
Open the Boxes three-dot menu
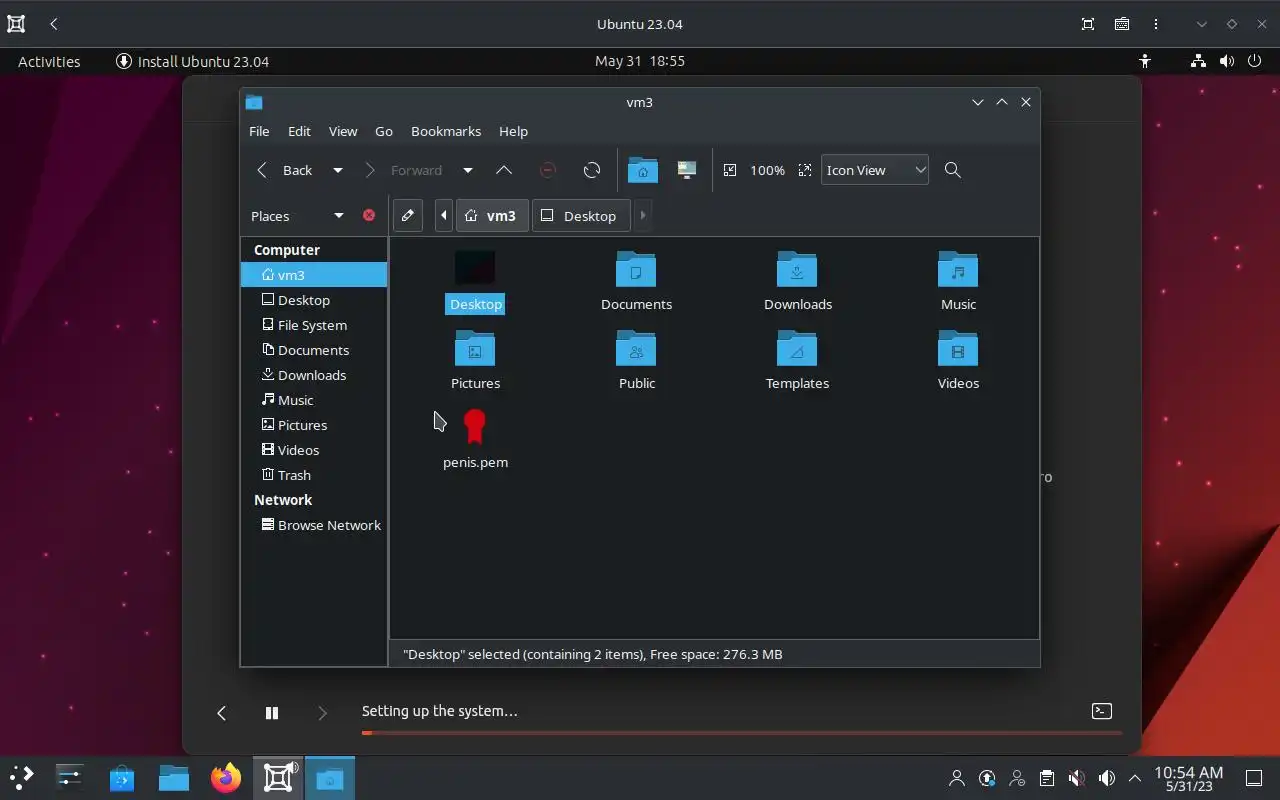coord(1156,24)
